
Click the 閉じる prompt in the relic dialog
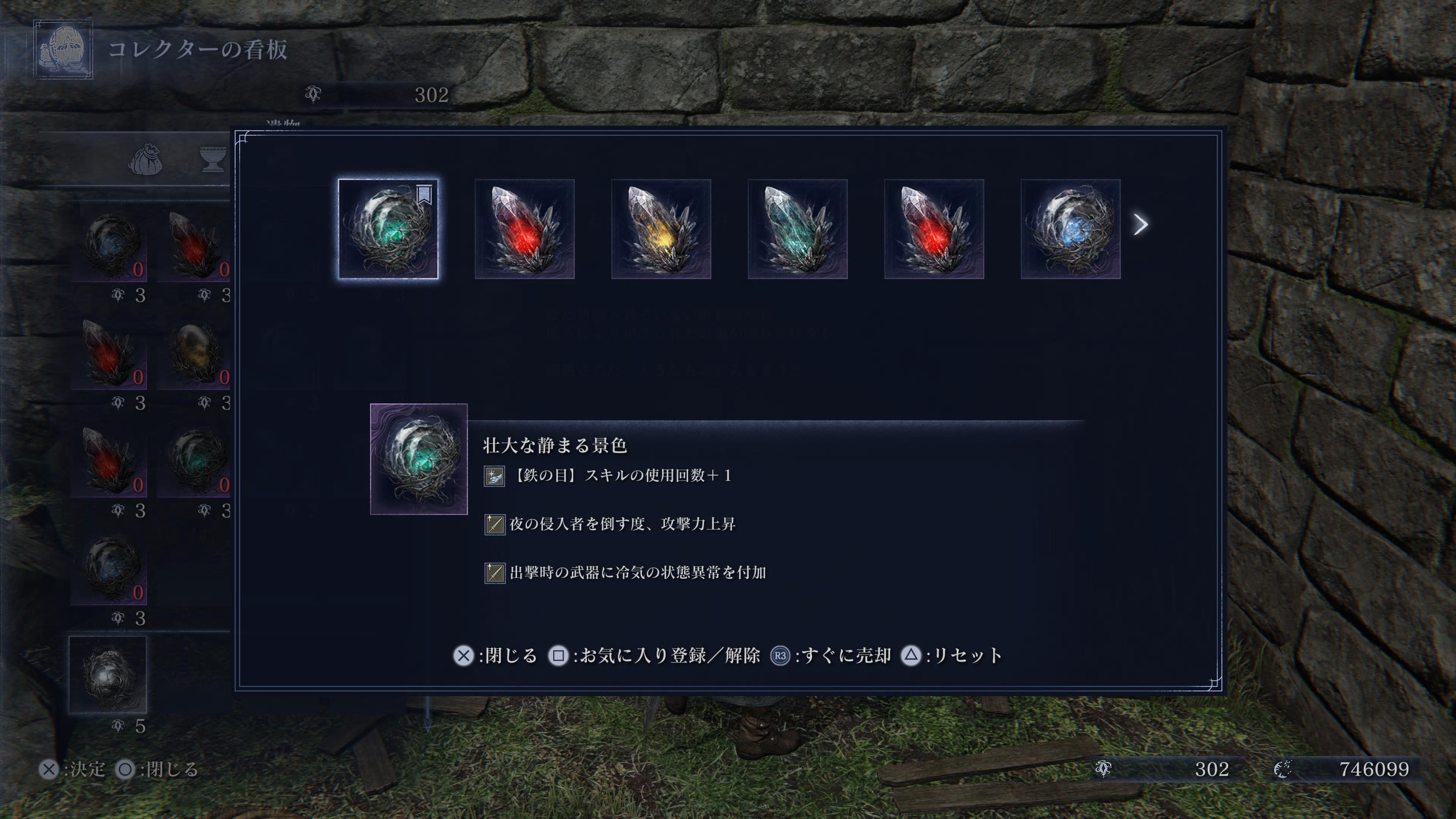pyautogui.click(x=495, y=656)
